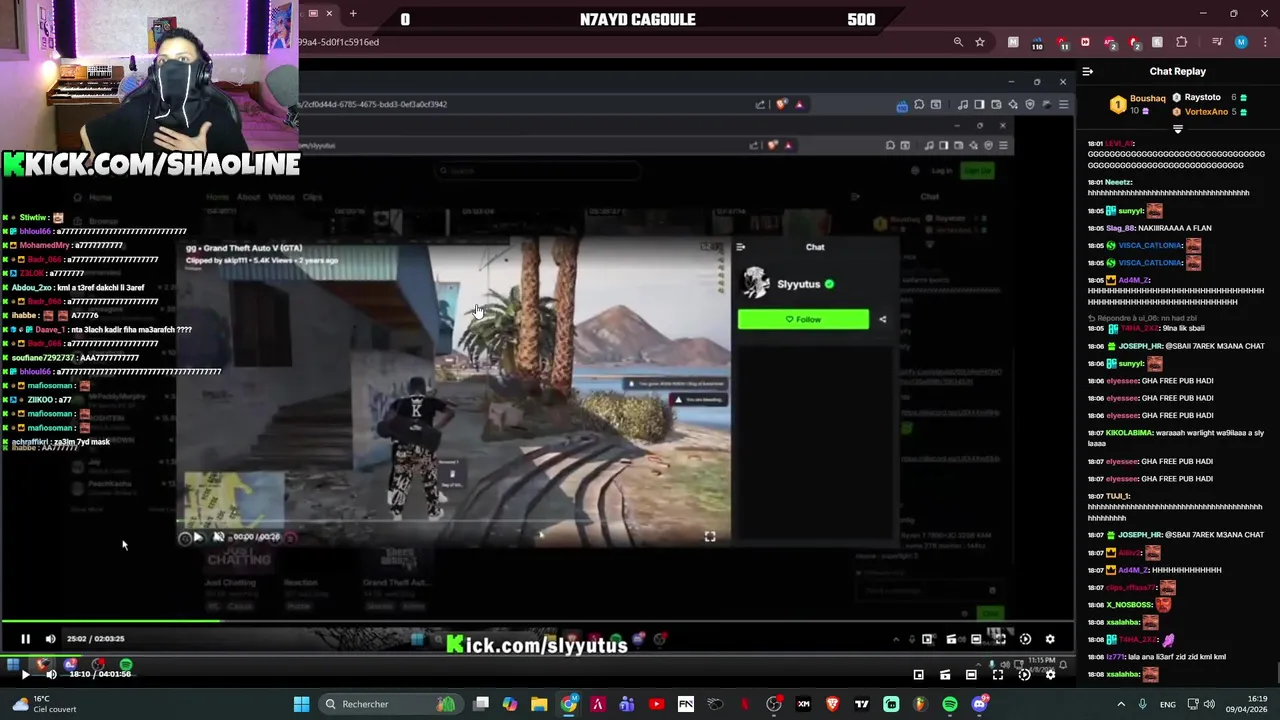Open settings gear of the 04:01:56 VOD player

click(1050, 675)
